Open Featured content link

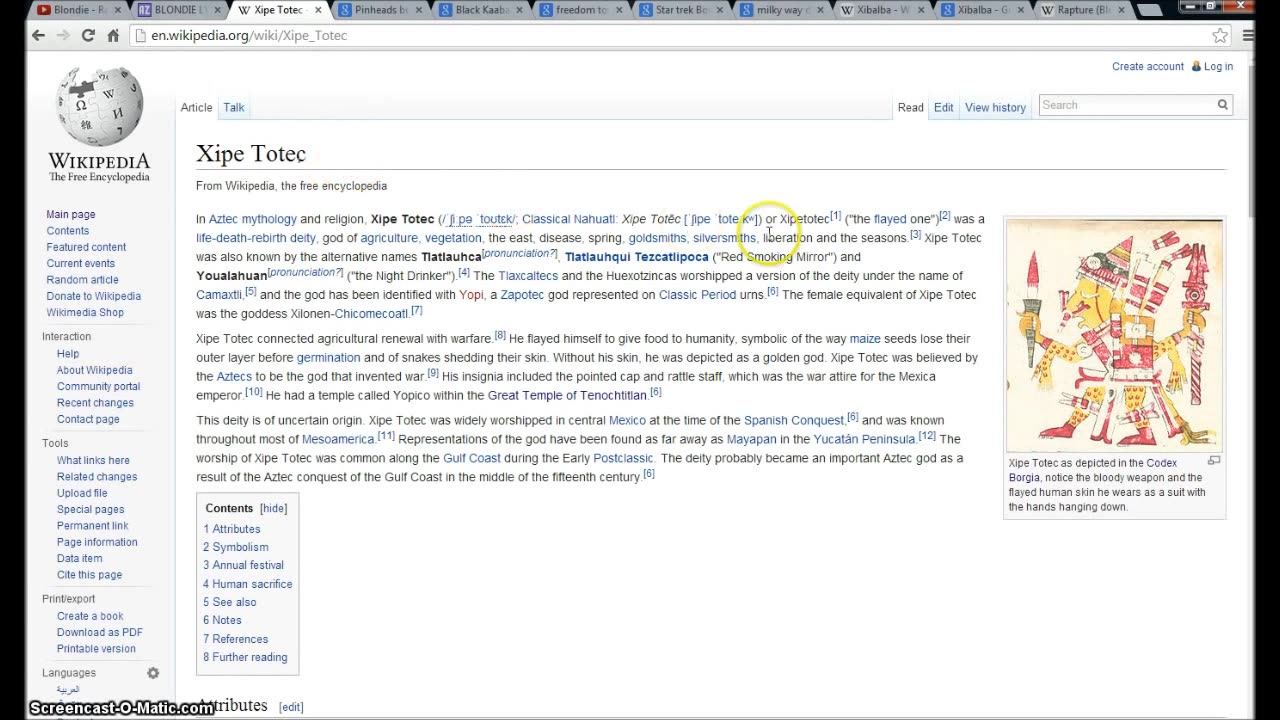point(86,247)
